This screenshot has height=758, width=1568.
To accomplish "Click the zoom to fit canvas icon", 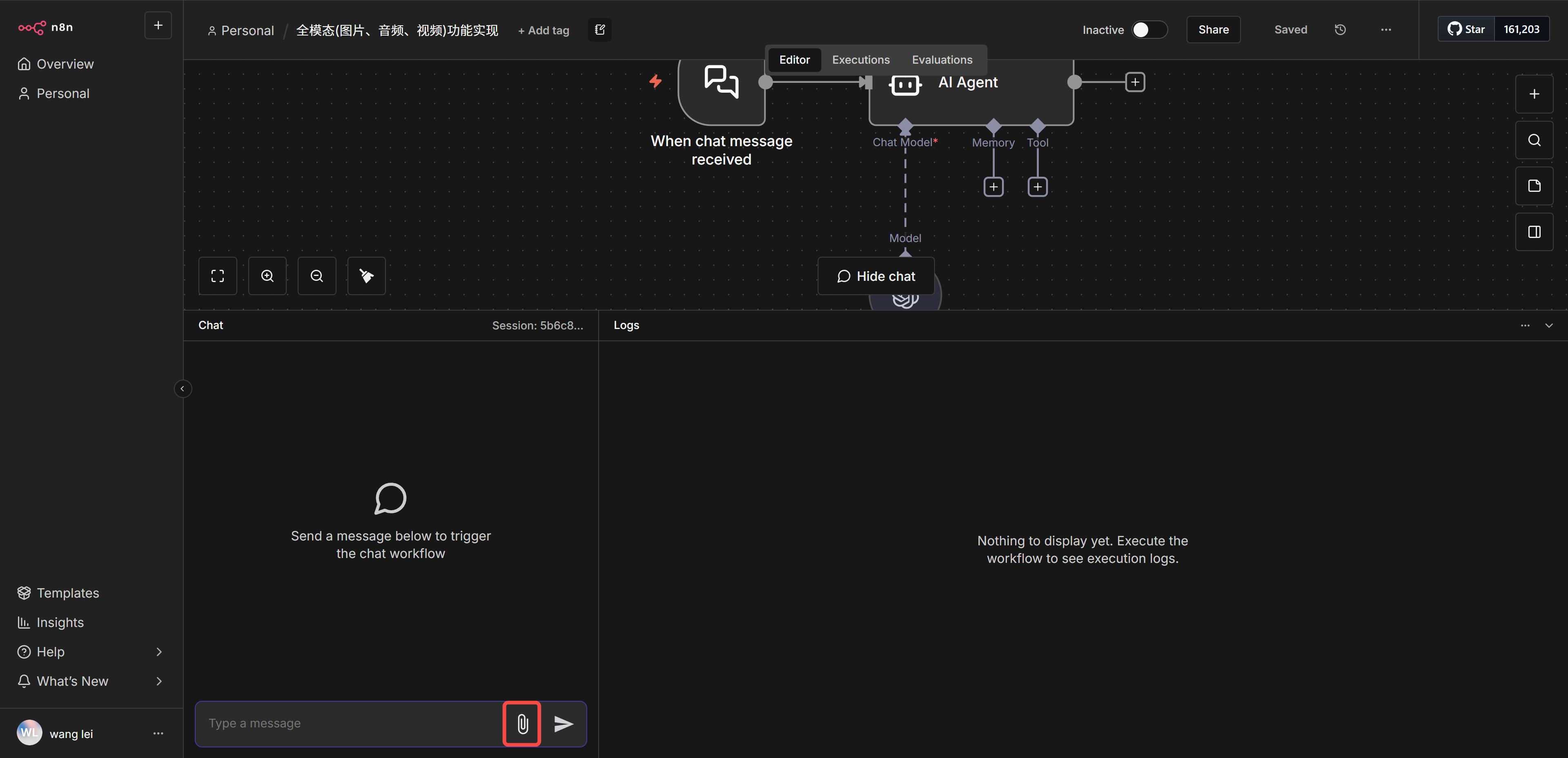I will (217, 276).
